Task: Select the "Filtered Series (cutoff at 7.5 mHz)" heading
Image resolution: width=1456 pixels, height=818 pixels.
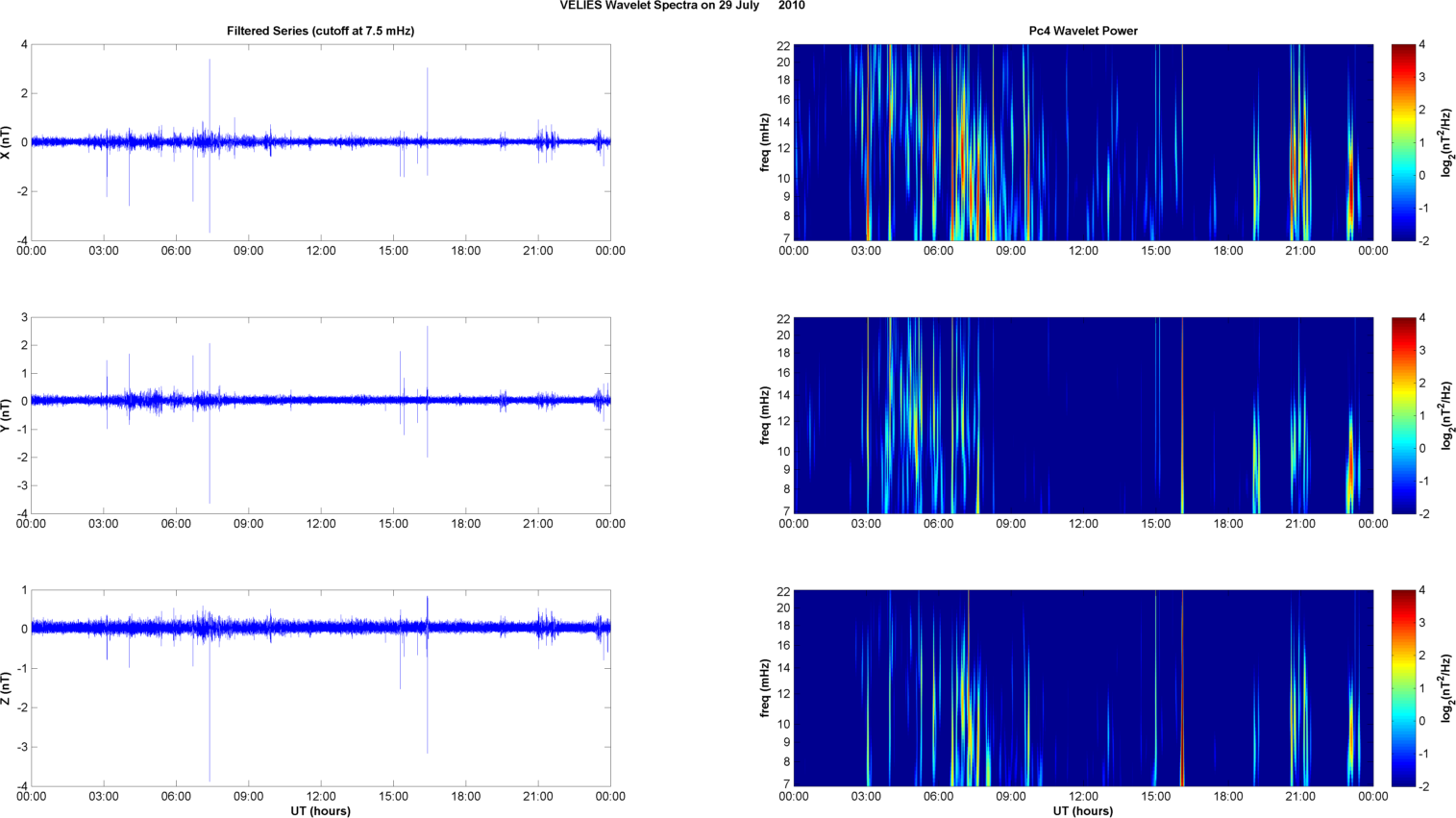Action: click(x=321, y=31)
